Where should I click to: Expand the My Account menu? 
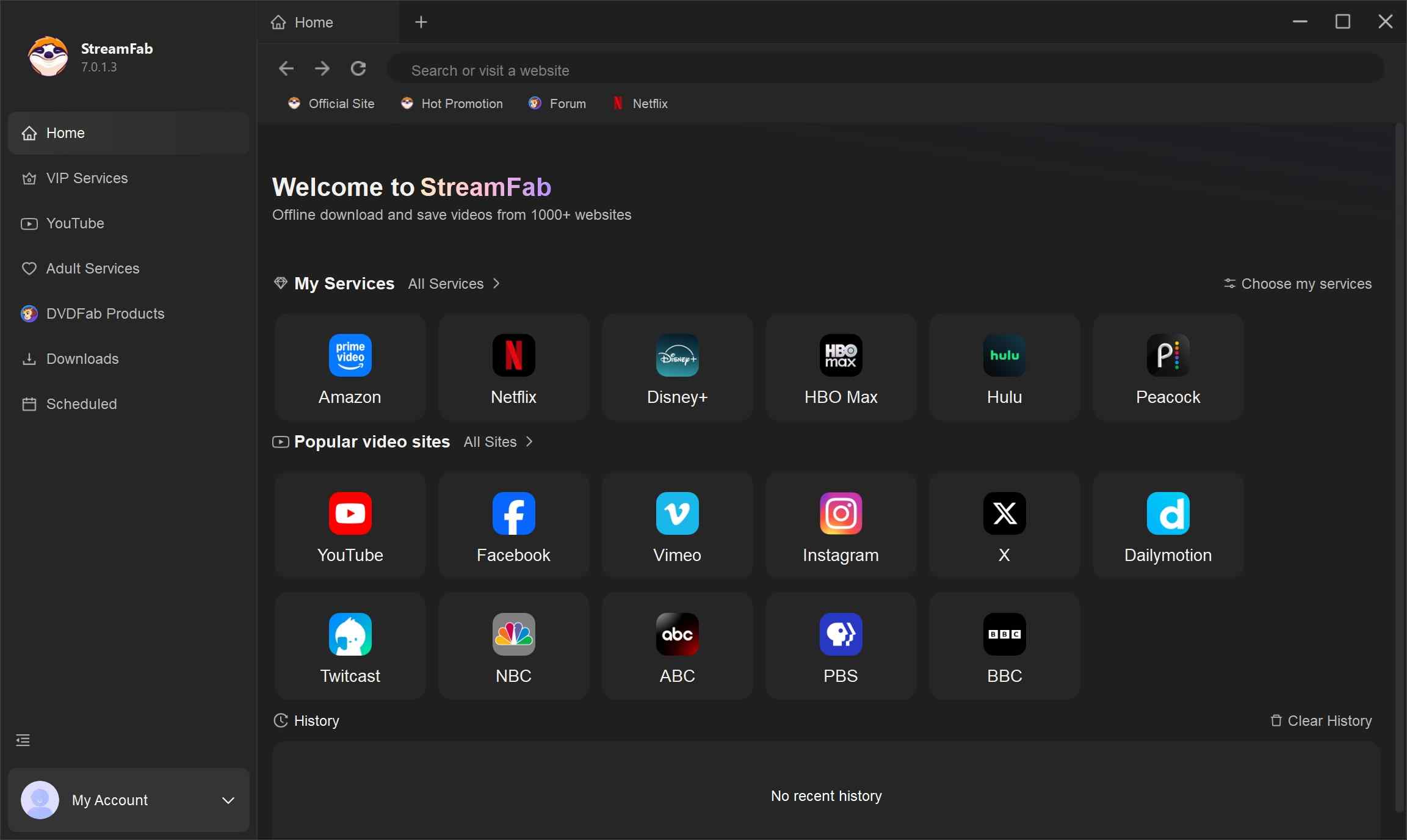(128, 800)
